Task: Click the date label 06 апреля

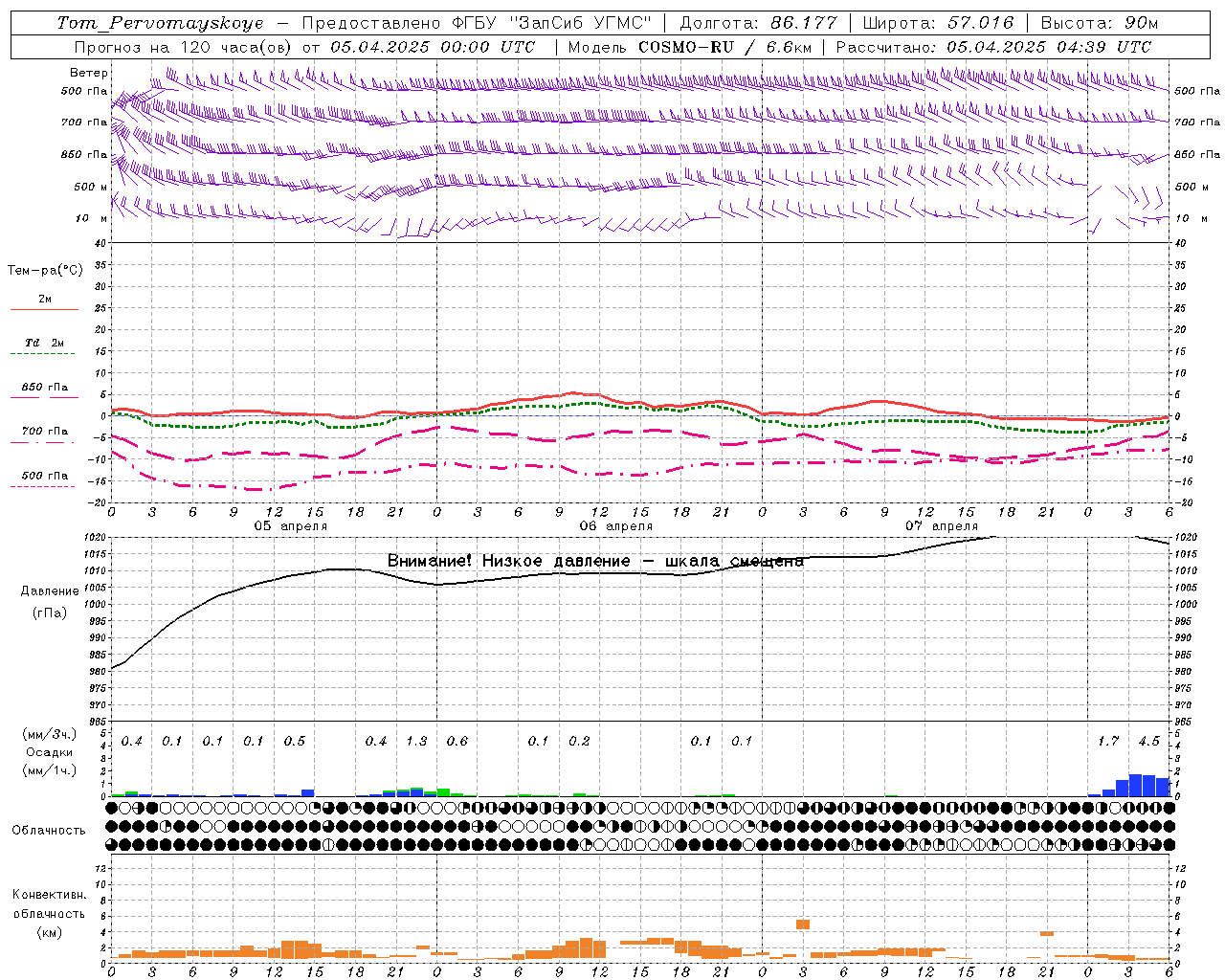Action: (x=615, y=526)
